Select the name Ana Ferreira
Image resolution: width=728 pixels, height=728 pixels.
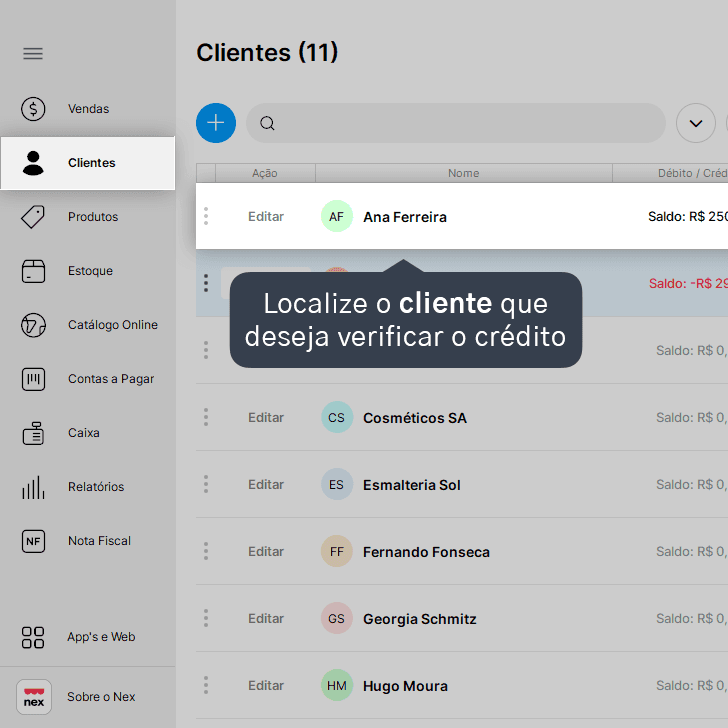pos(405,217)
